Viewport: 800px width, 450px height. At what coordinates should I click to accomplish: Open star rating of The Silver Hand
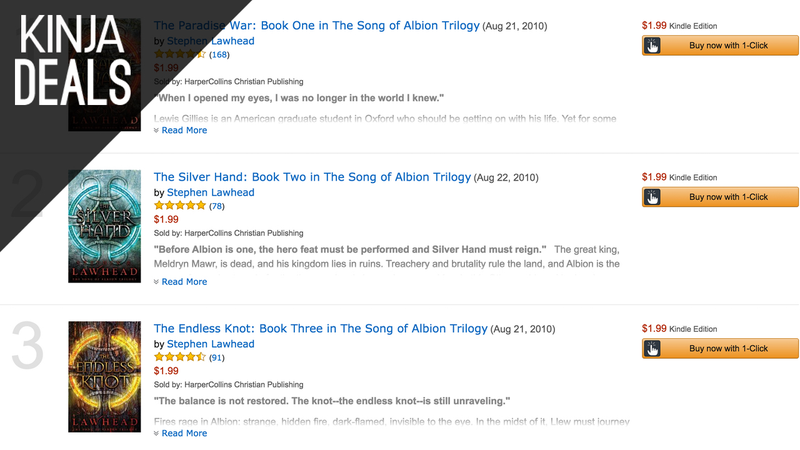click(x=180, y=206)
